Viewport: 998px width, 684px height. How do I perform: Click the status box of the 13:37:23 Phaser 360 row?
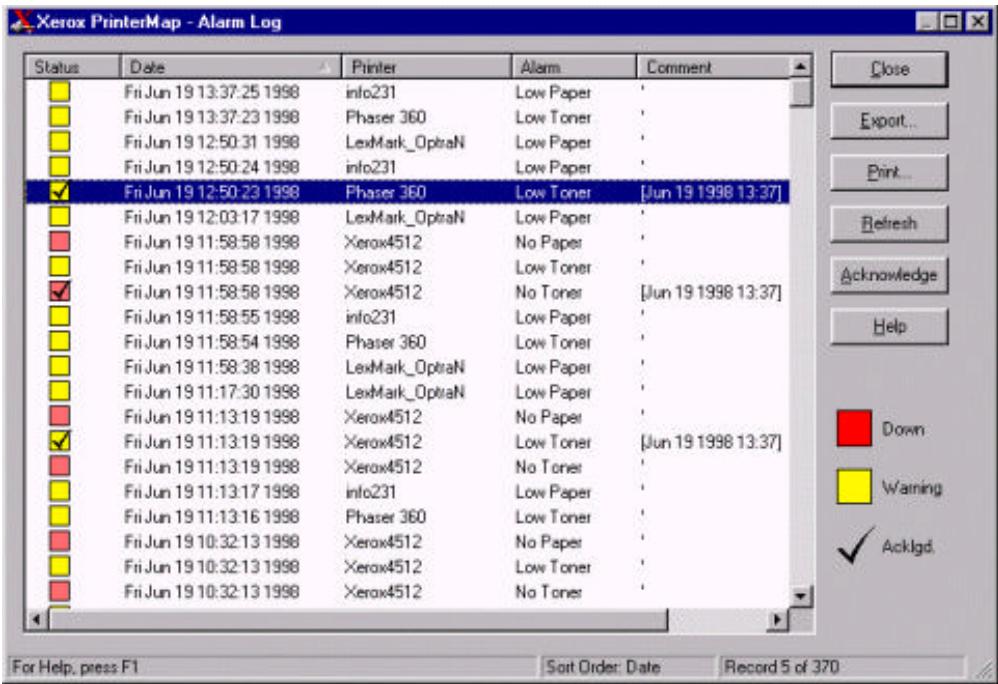(x=60, y=117)
